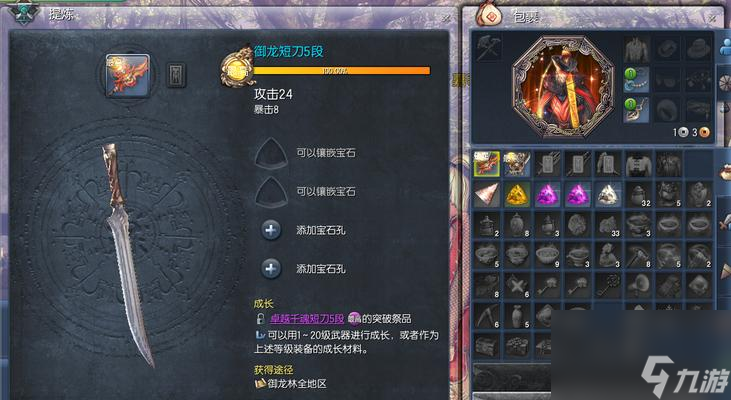Click the octagonal character portrait
The height and width of the screenshot is (400, 731).
coord(563,87)
